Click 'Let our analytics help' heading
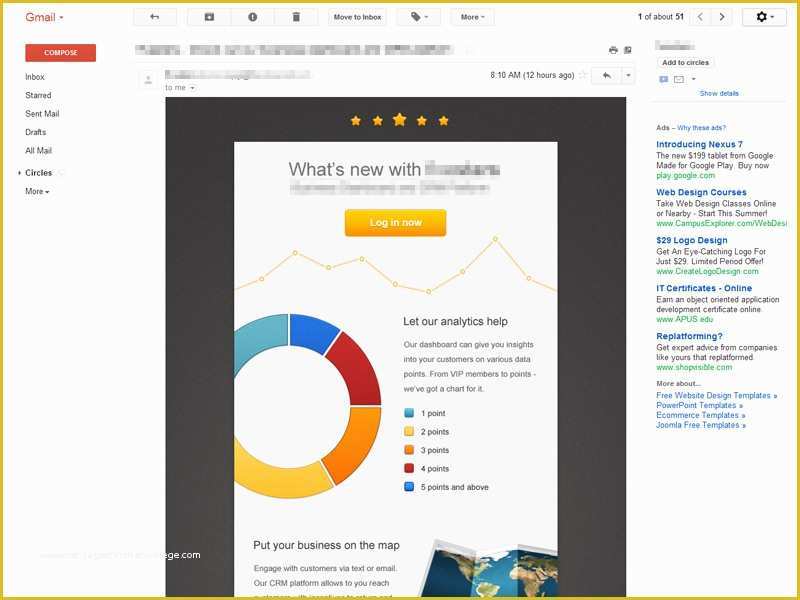The height and width of the screenshot is (600, 800). pos(455,321)
